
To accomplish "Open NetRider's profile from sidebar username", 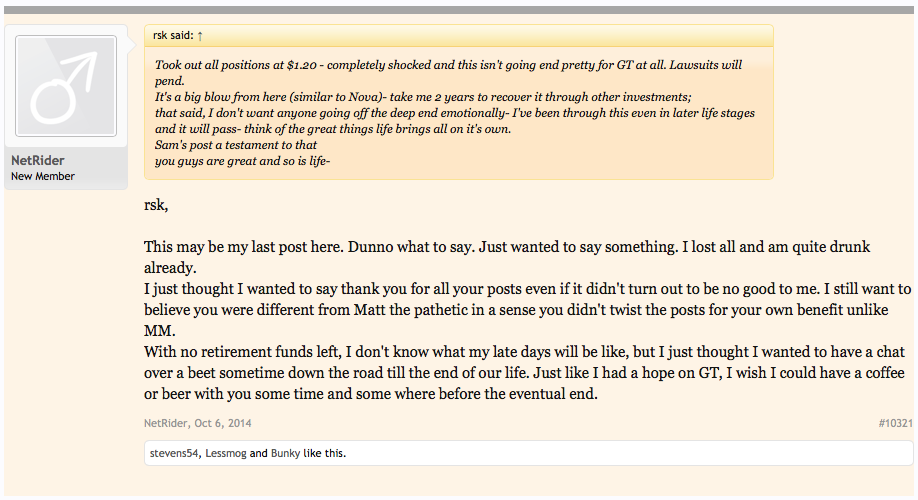I will point(37,160).
